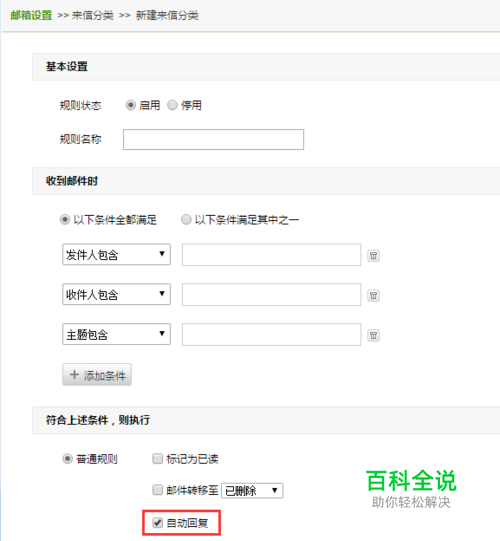Go to 邮箱设置 breadcrumb link
Viewport: 500px width, 541px height.
tap(31, 15)
